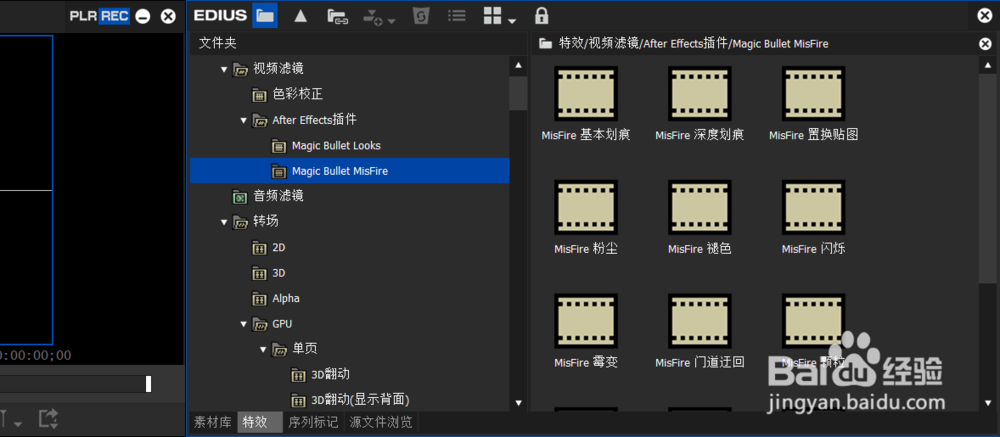Click the export icon below the player

click(x=48, y=418)
